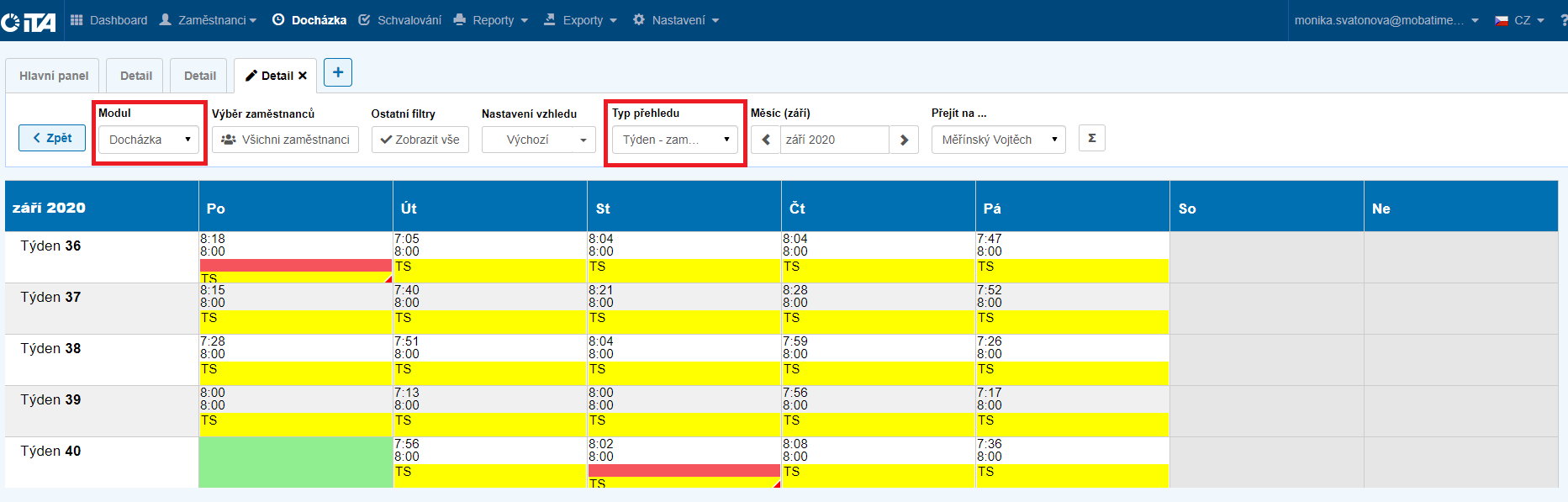Go to next month arrow
The image size is (1568, 502).
(x=904, y=140)
